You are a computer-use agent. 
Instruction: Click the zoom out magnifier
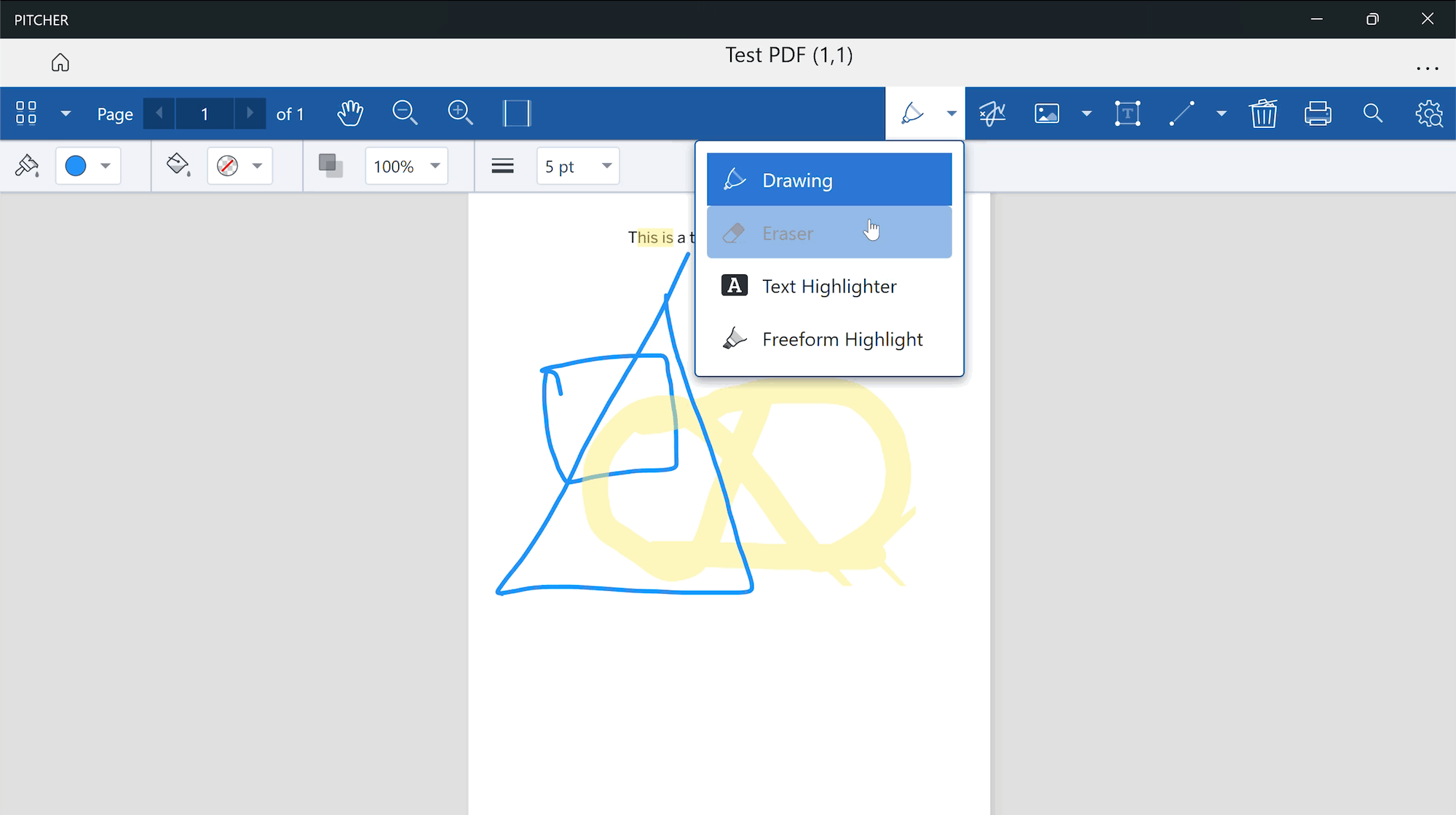point(405,114)
